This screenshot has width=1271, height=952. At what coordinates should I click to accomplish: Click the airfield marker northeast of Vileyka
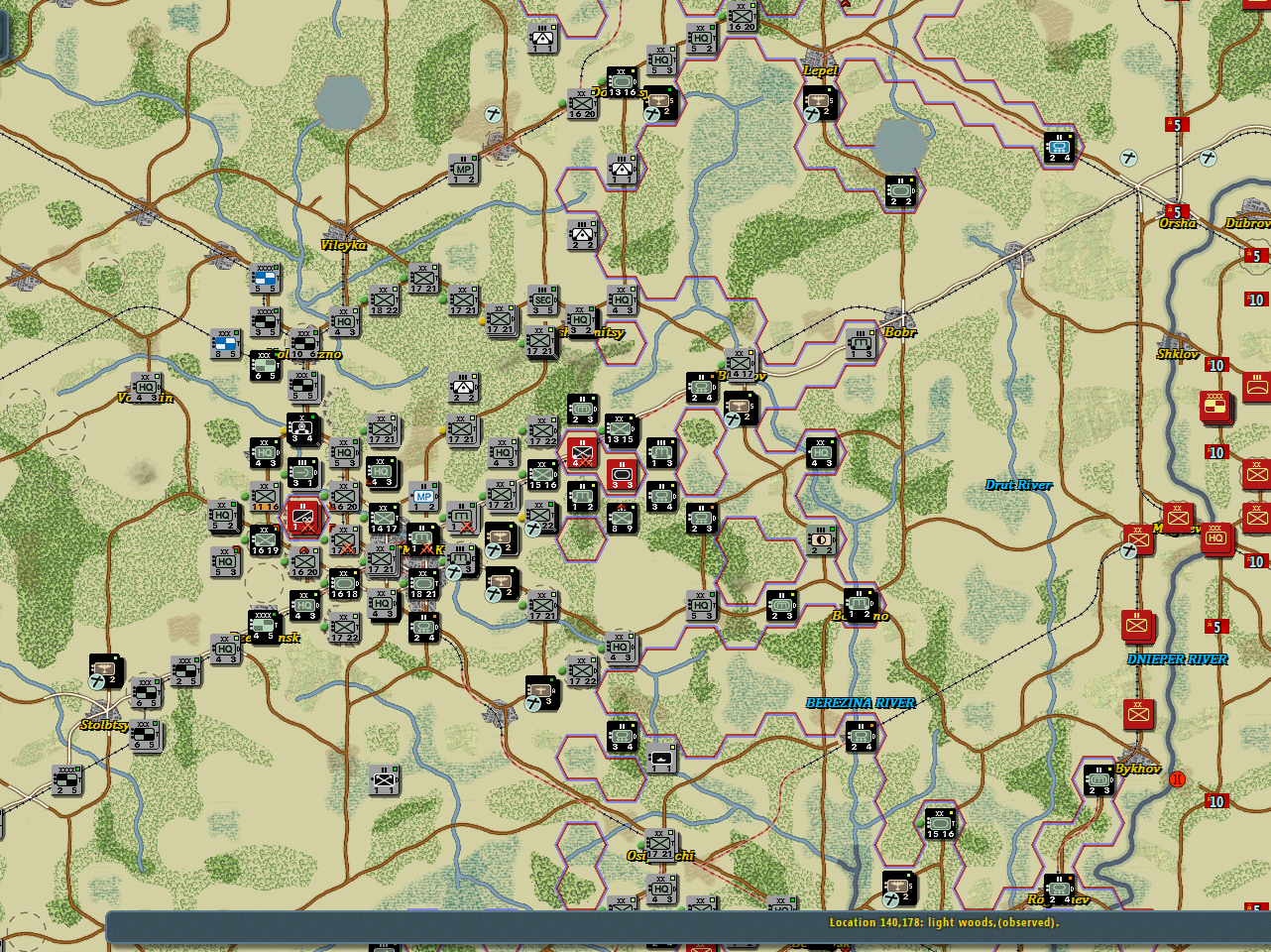[494, 115]
